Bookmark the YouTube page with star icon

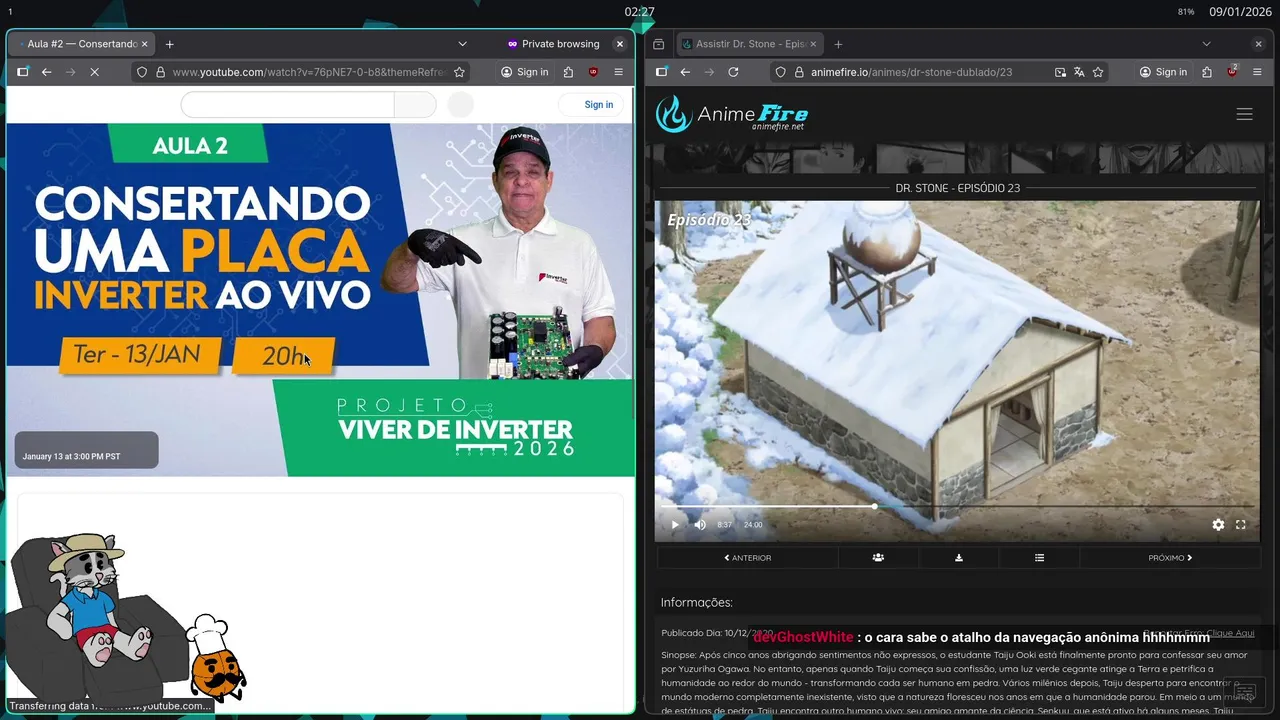(x=459, y=72)
